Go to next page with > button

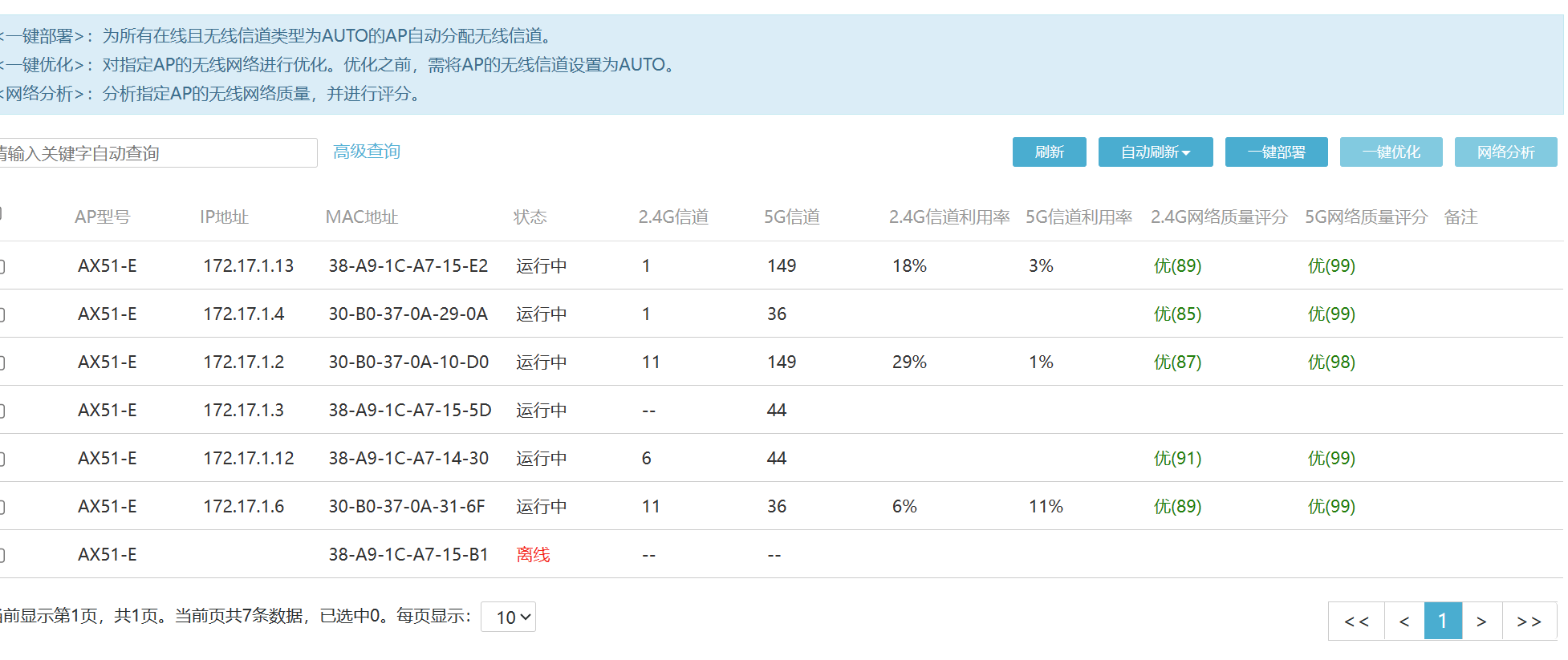1481,622
